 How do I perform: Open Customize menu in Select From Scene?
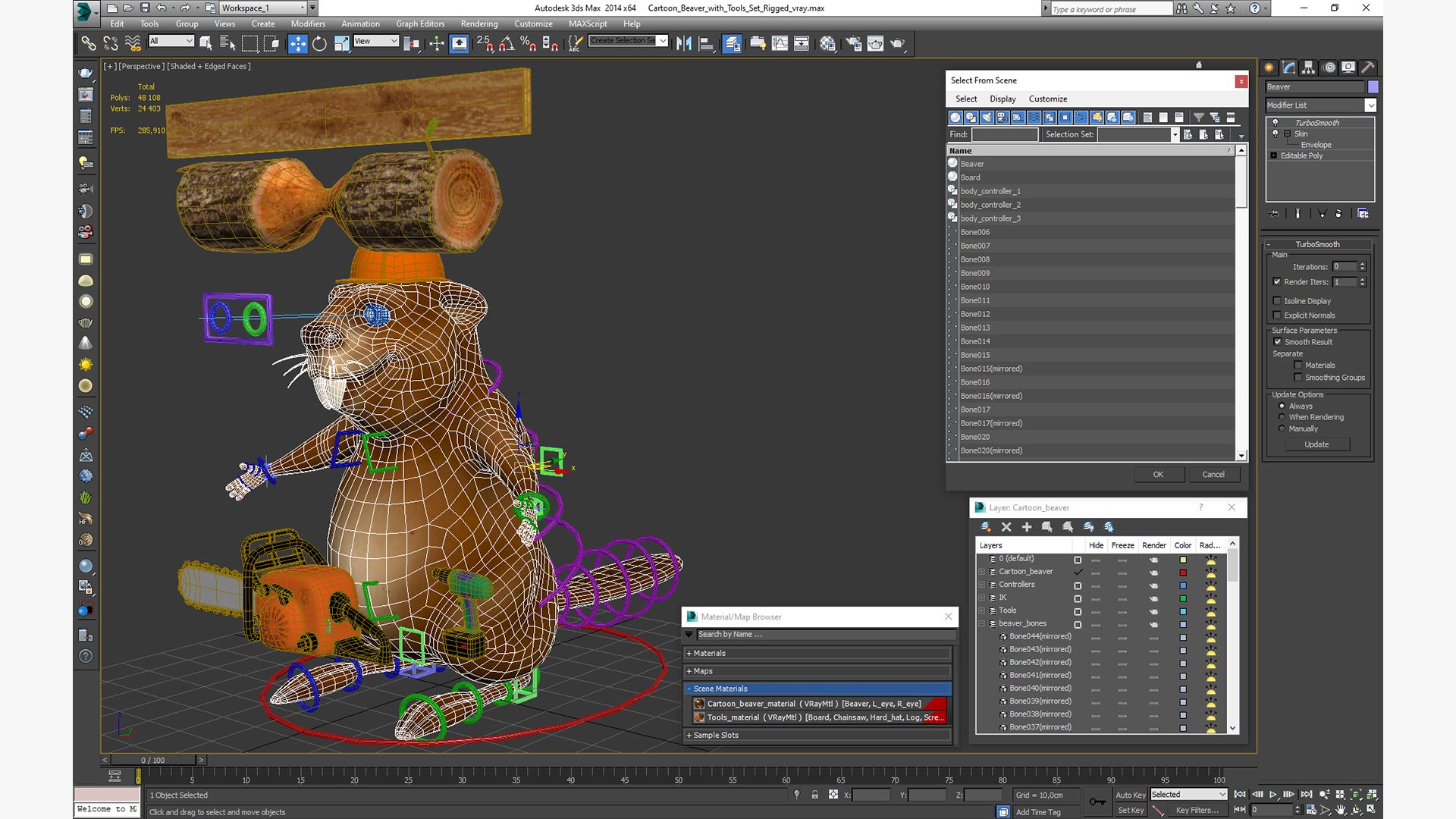click(x=1047, y=99)
